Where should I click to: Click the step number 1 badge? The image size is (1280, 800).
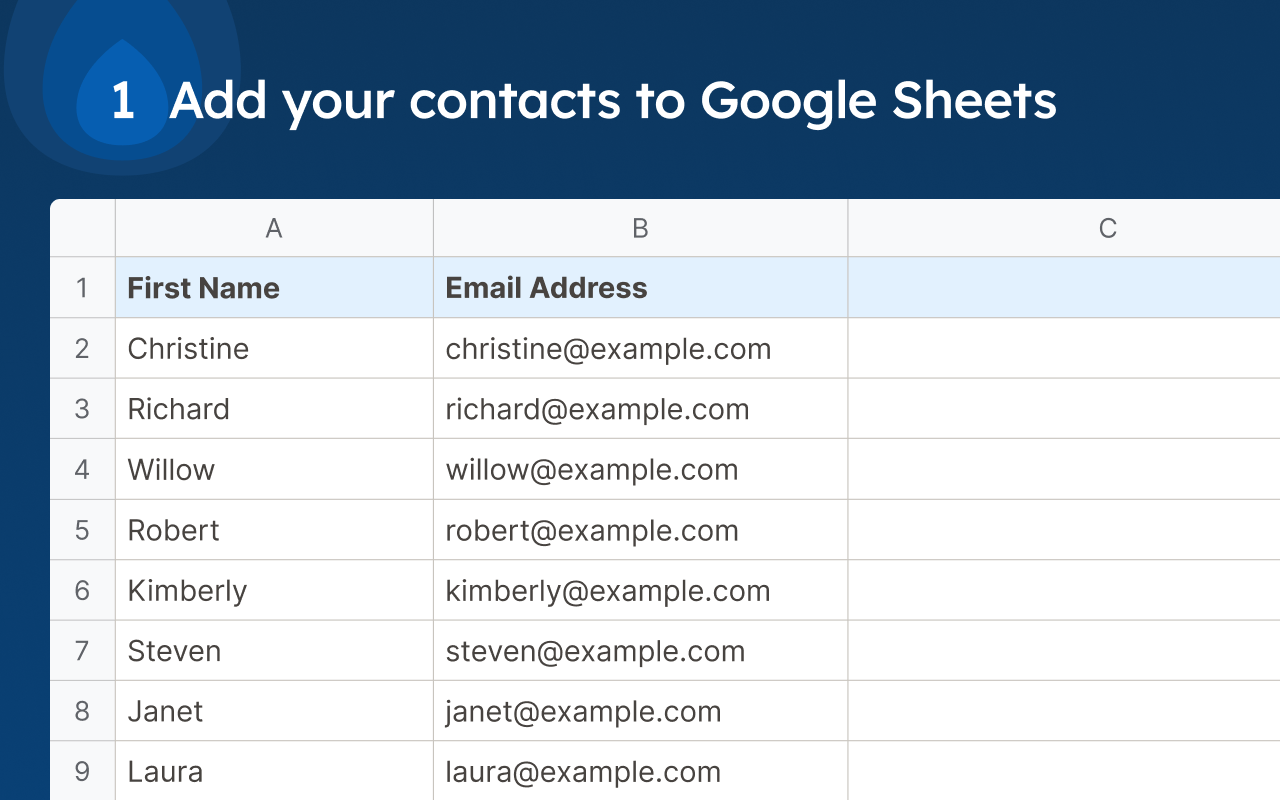tap(122, 102)
